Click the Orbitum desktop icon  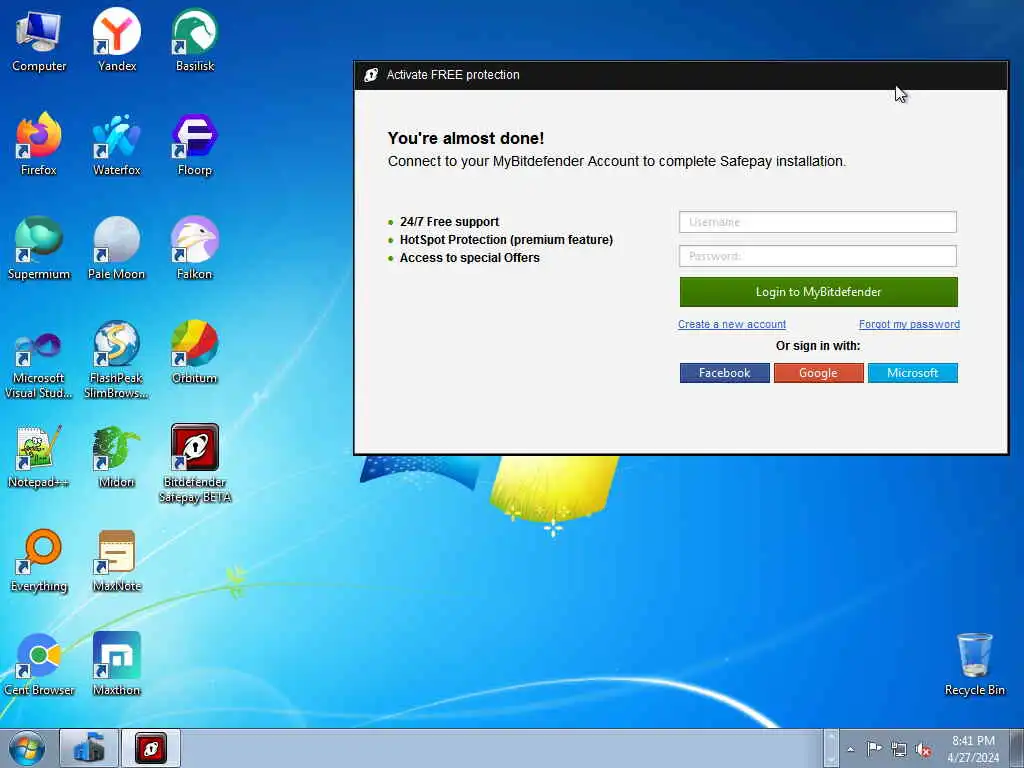[x=195, y=352]
